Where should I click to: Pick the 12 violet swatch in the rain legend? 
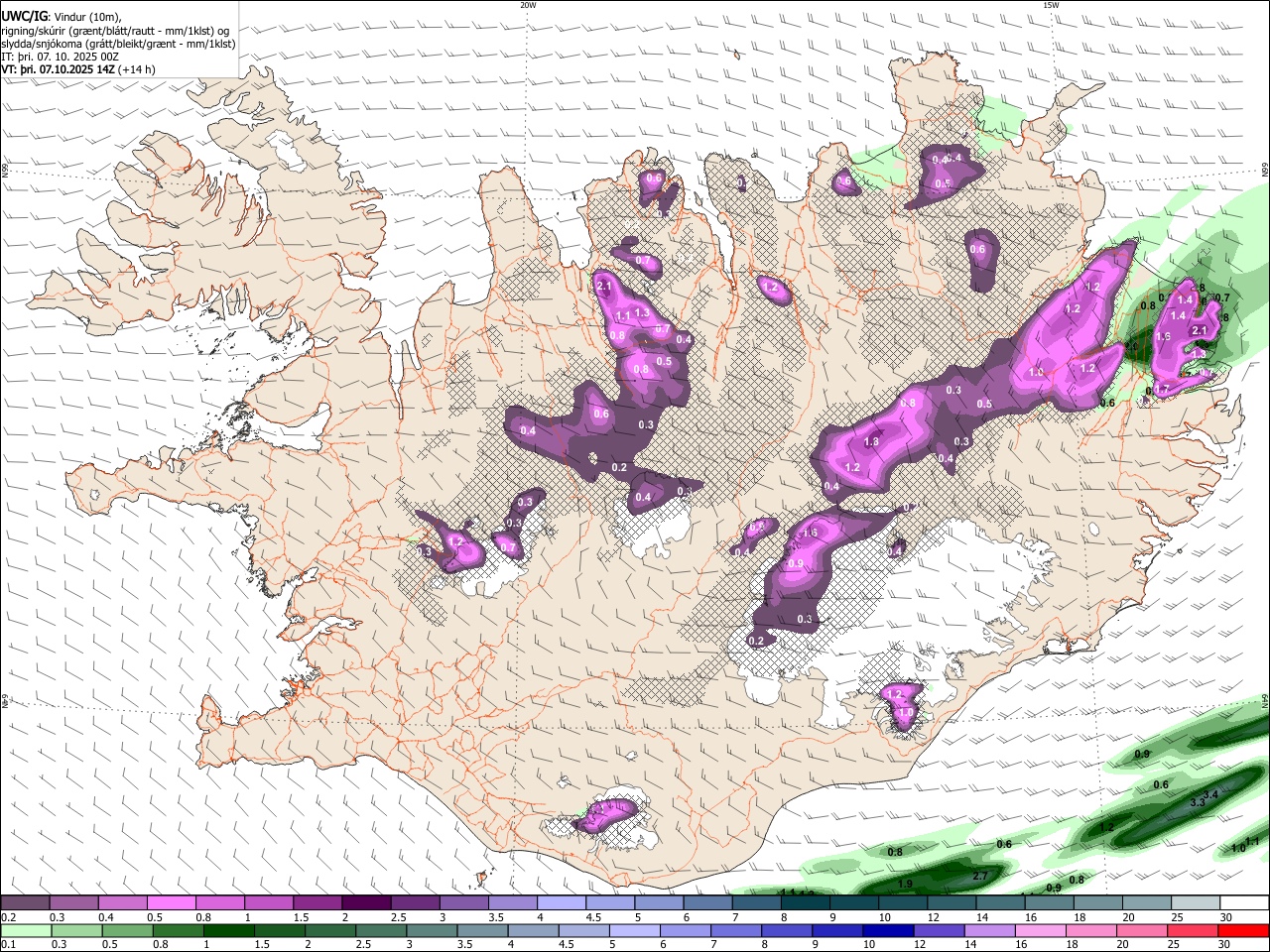(x=940, y=931)
